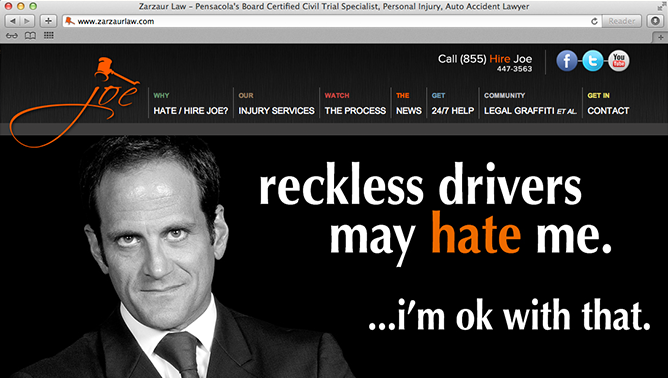Screen dimensions: 668x378
Task: Reload page using the refresh icon
Action: point(594,21)
